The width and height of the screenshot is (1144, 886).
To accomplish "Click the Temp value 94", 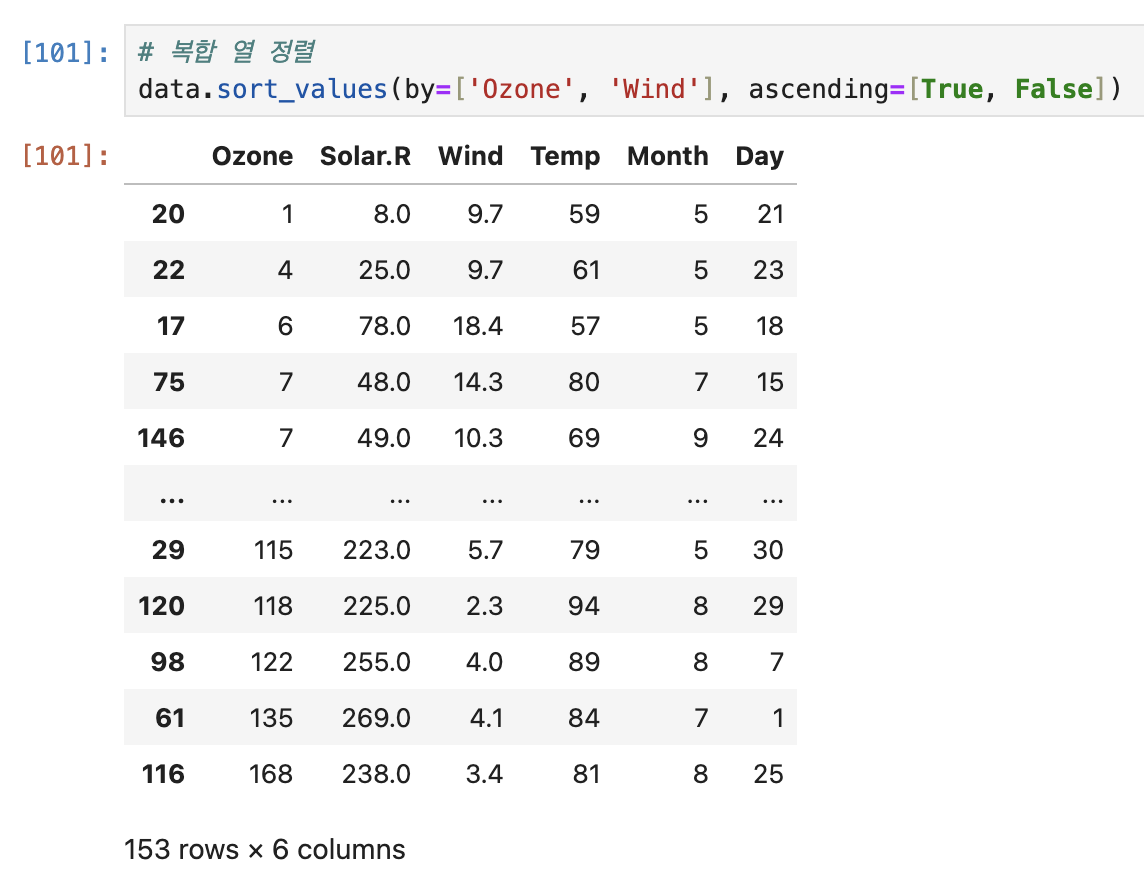I will coord(584,606).
